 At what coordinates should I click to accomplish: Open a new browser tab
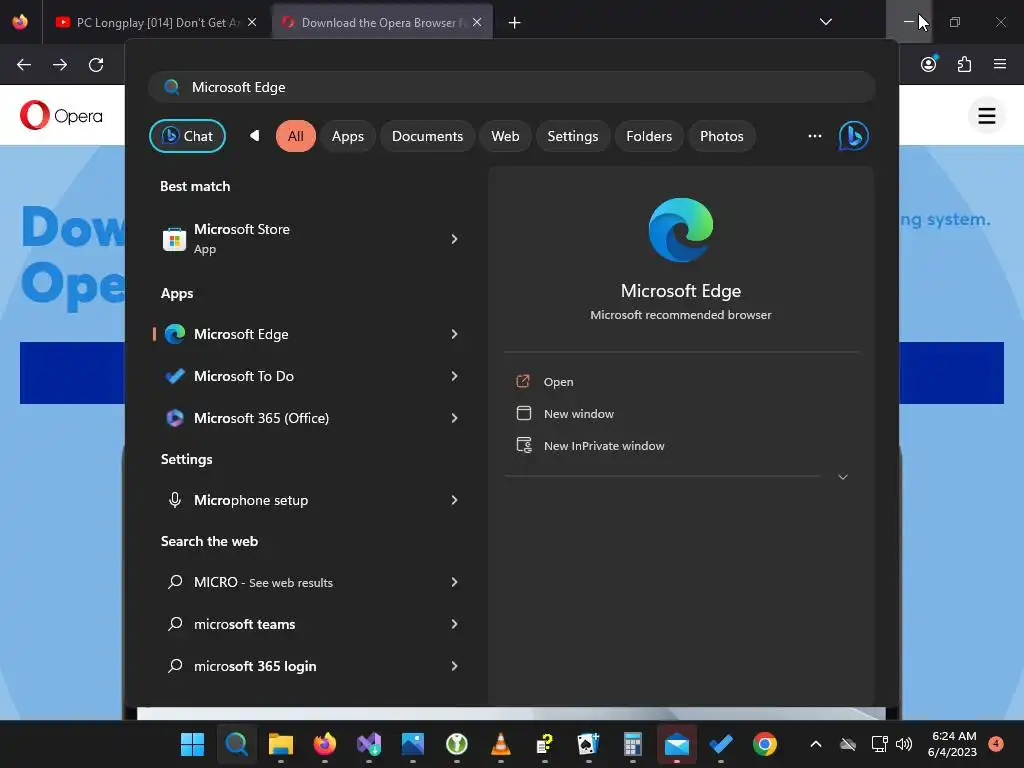[515, 23]
